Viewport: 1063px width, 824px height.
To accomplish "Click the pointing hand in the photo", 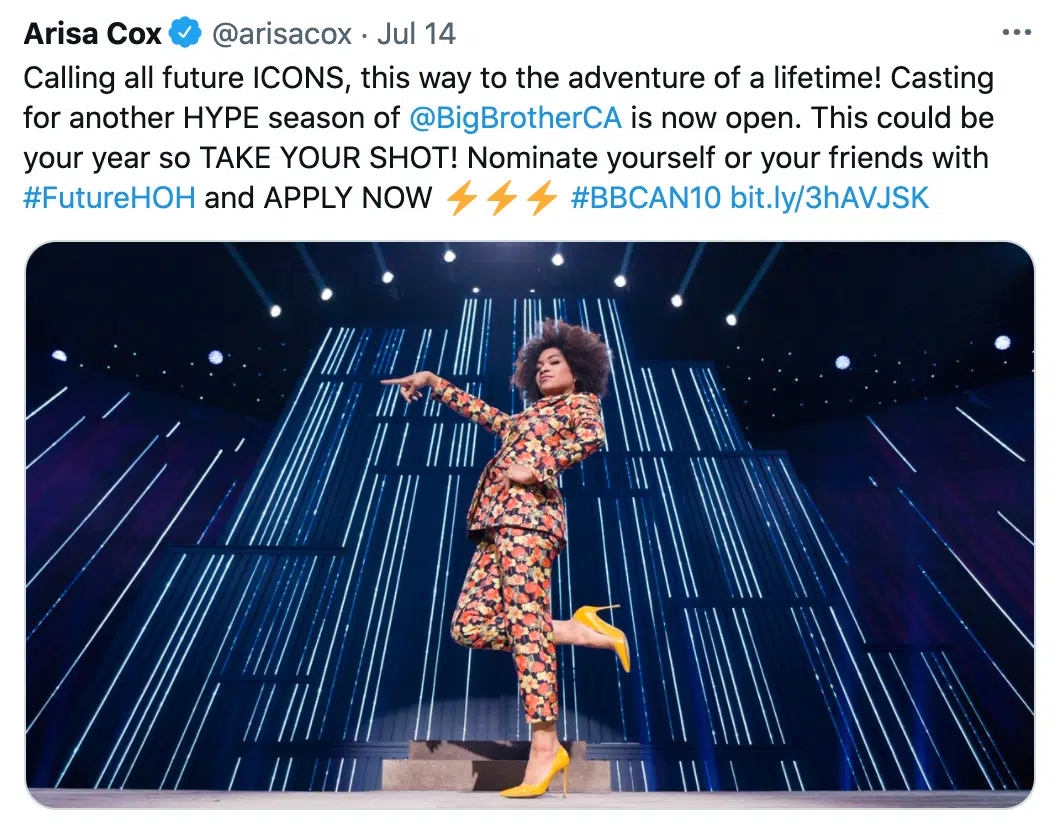I will pos(408,385).
